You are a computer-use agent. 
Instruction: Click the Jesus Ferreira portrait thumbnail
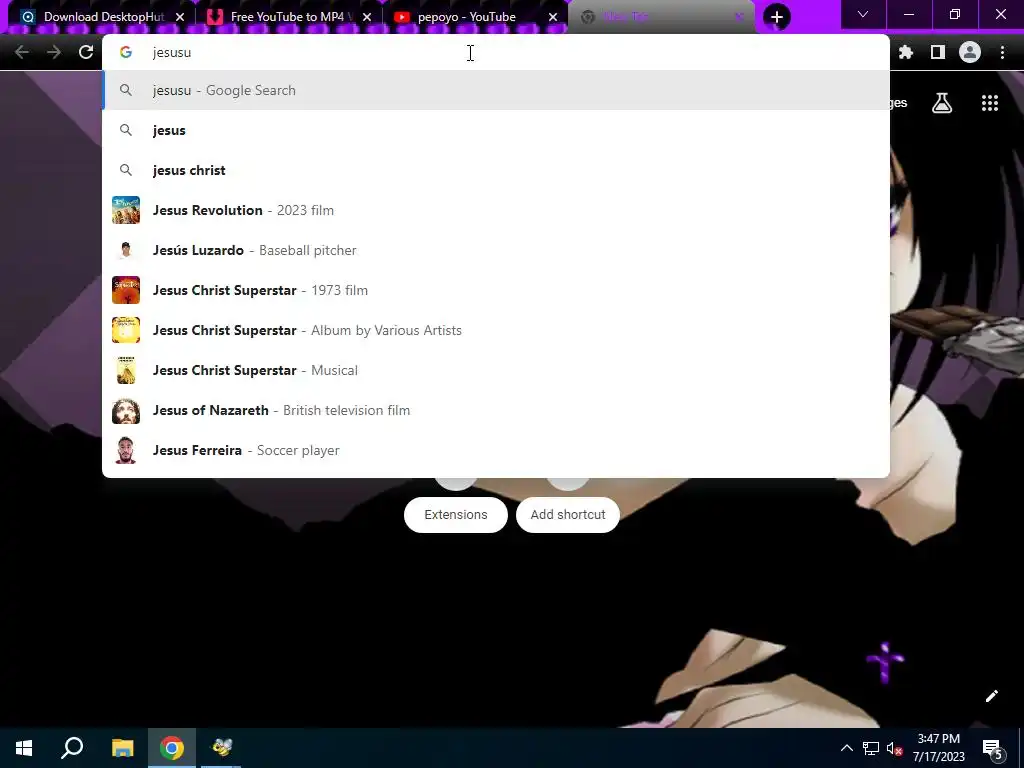click(x=126, y=450)
